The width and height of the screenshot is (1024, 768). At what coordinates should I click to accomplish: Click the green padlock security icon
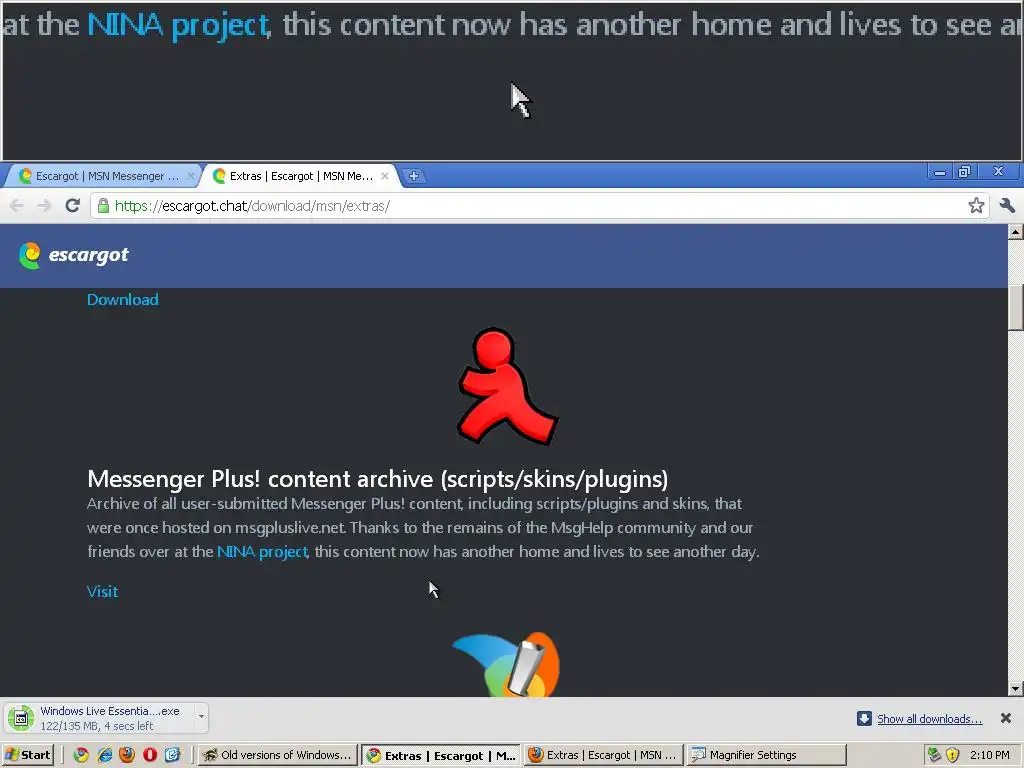[103, 206]
